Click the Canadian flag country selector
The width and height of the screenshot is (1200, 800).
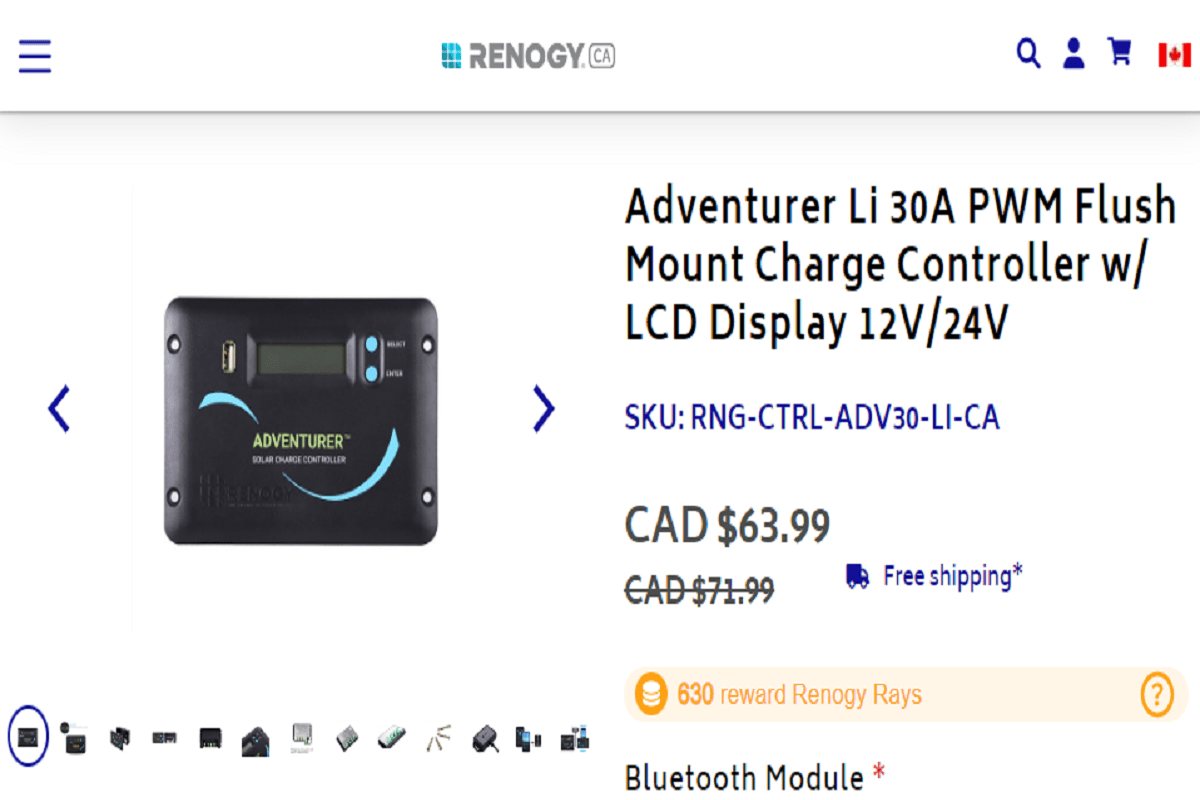[x=1173, y=55]
